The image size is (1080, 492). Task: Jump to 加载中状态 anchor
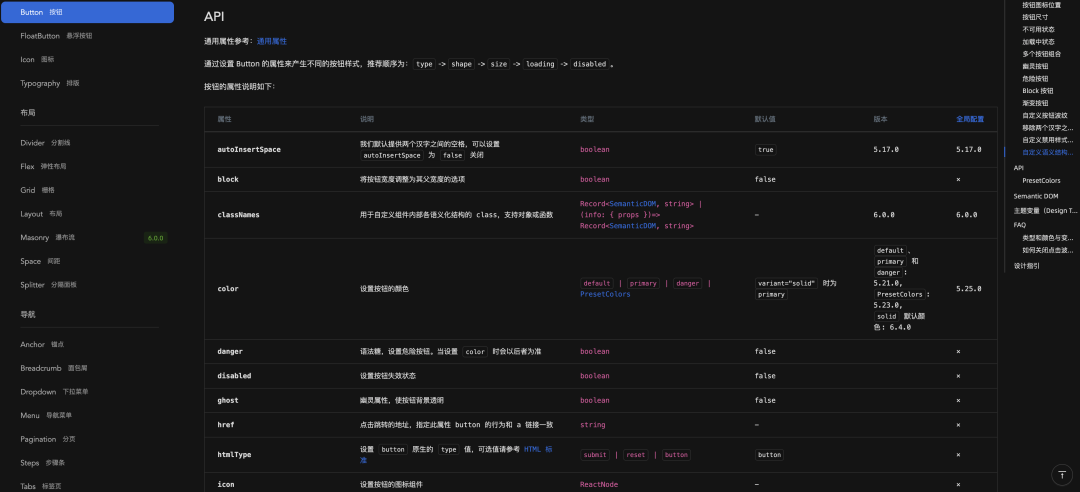(x=1038, y=42)
